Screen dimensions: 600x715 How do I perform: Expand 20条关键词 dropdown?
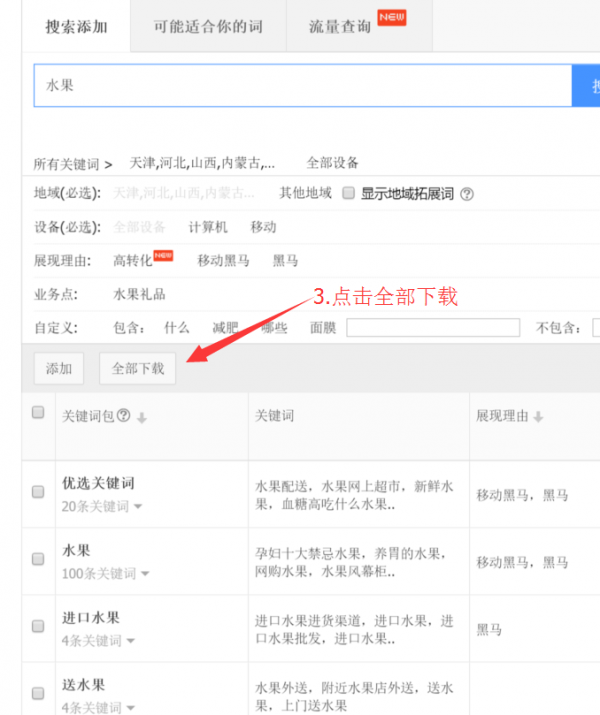point(102,506)
